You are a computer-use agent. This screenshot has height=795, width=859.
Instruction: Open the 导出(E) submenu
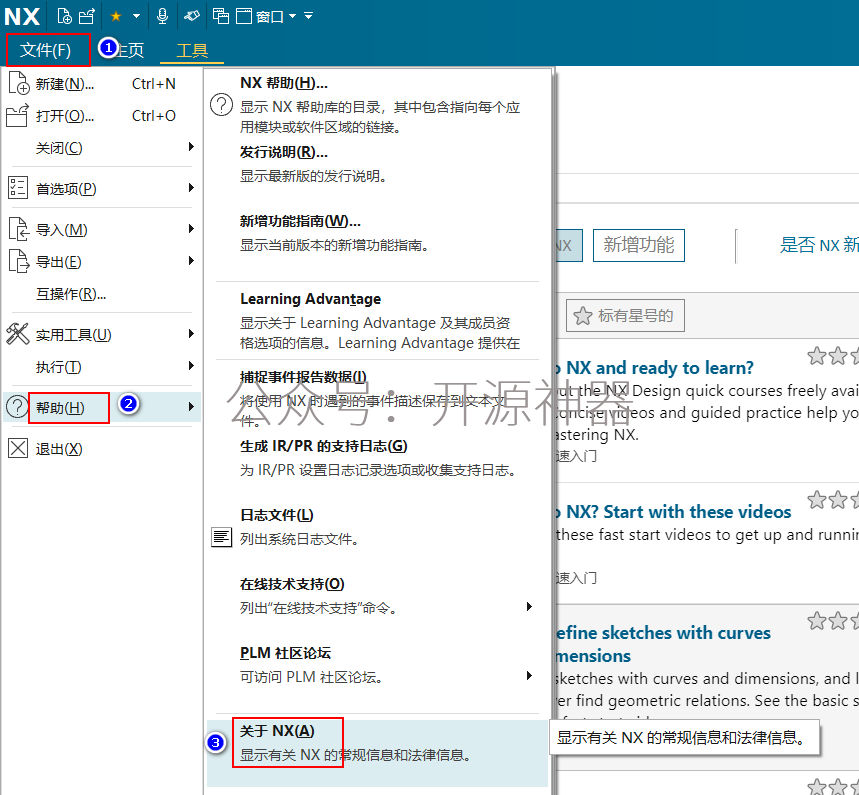101,262
